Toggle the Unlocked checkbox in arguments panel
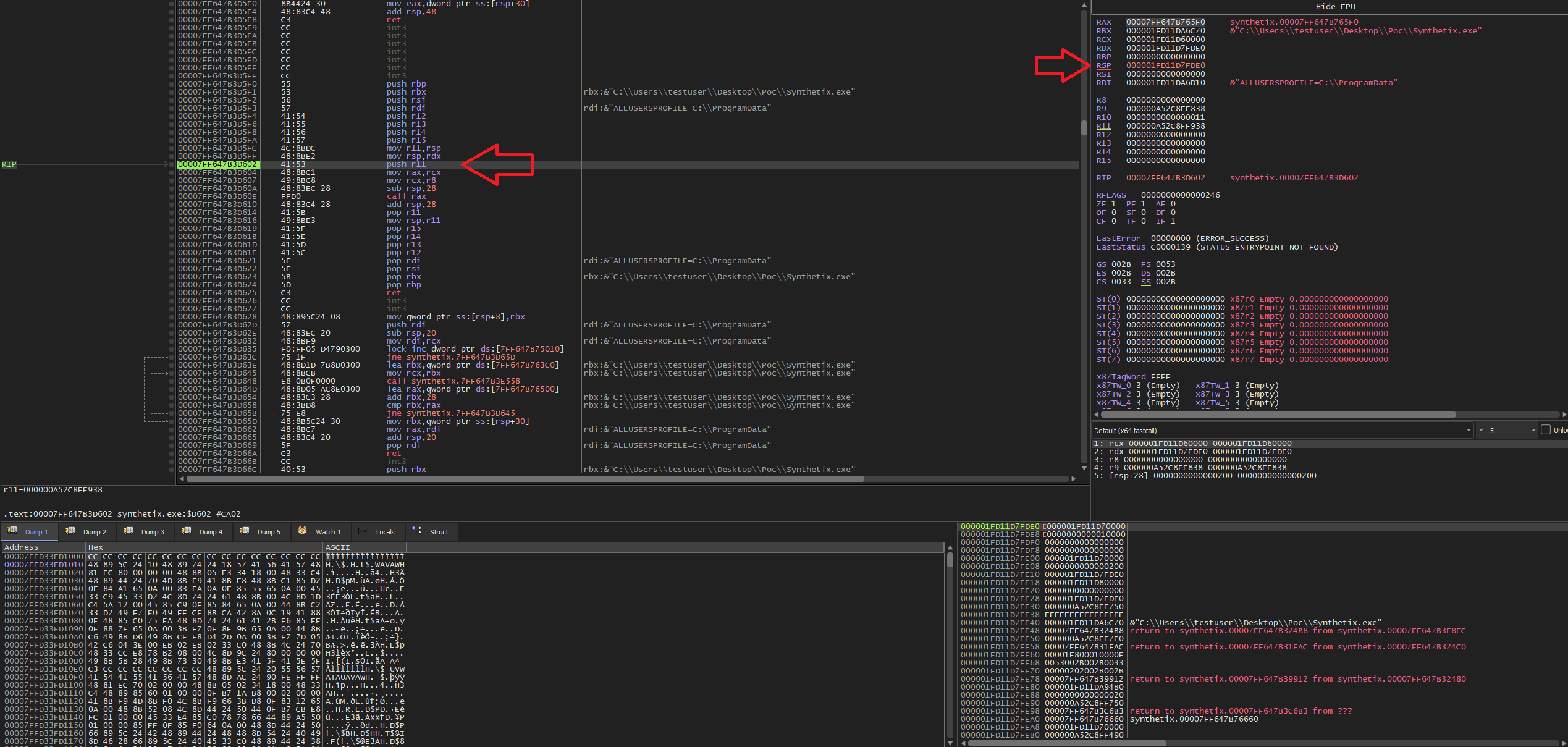The width and height of the screenshot is (1568, 747). [x=1546, y=430]
